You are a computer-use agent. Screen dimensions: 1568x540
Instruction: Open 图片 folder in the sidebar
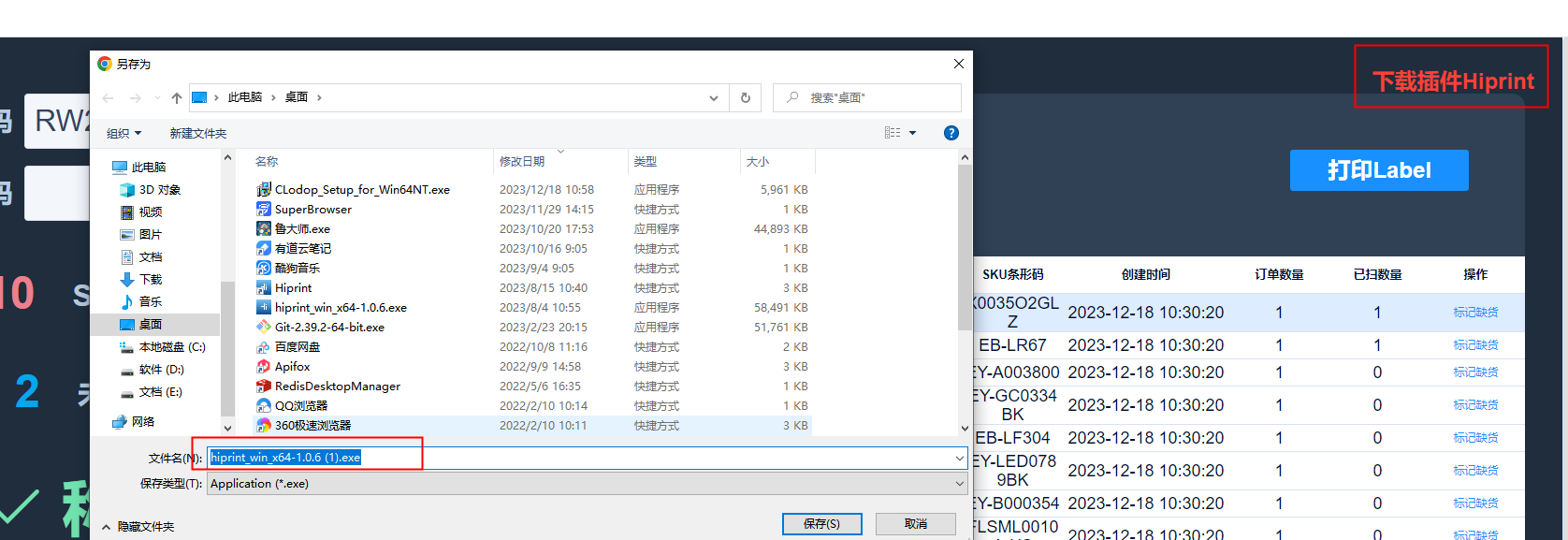(x=141, y=234)
